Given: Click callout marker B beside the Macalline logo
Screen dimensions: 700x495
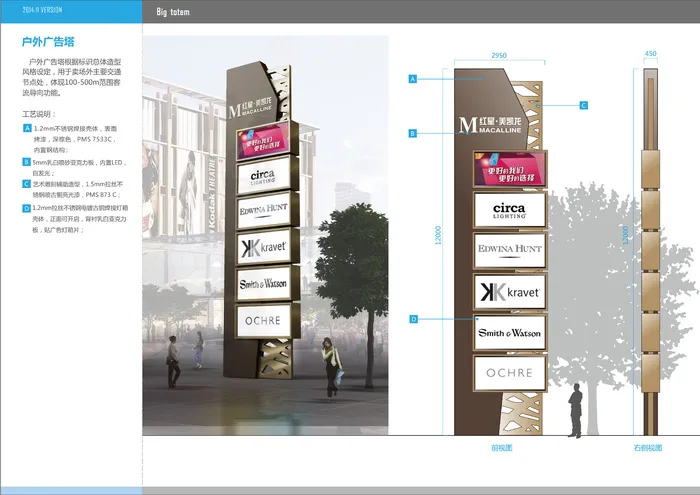Looking at the screenshot, I should 412,133.
